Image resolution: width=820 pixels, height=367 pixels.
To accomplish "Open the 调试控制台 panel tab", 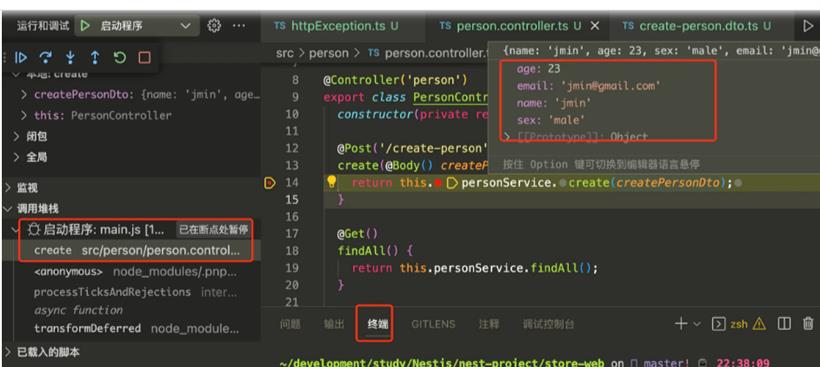I will coord(548,324).
